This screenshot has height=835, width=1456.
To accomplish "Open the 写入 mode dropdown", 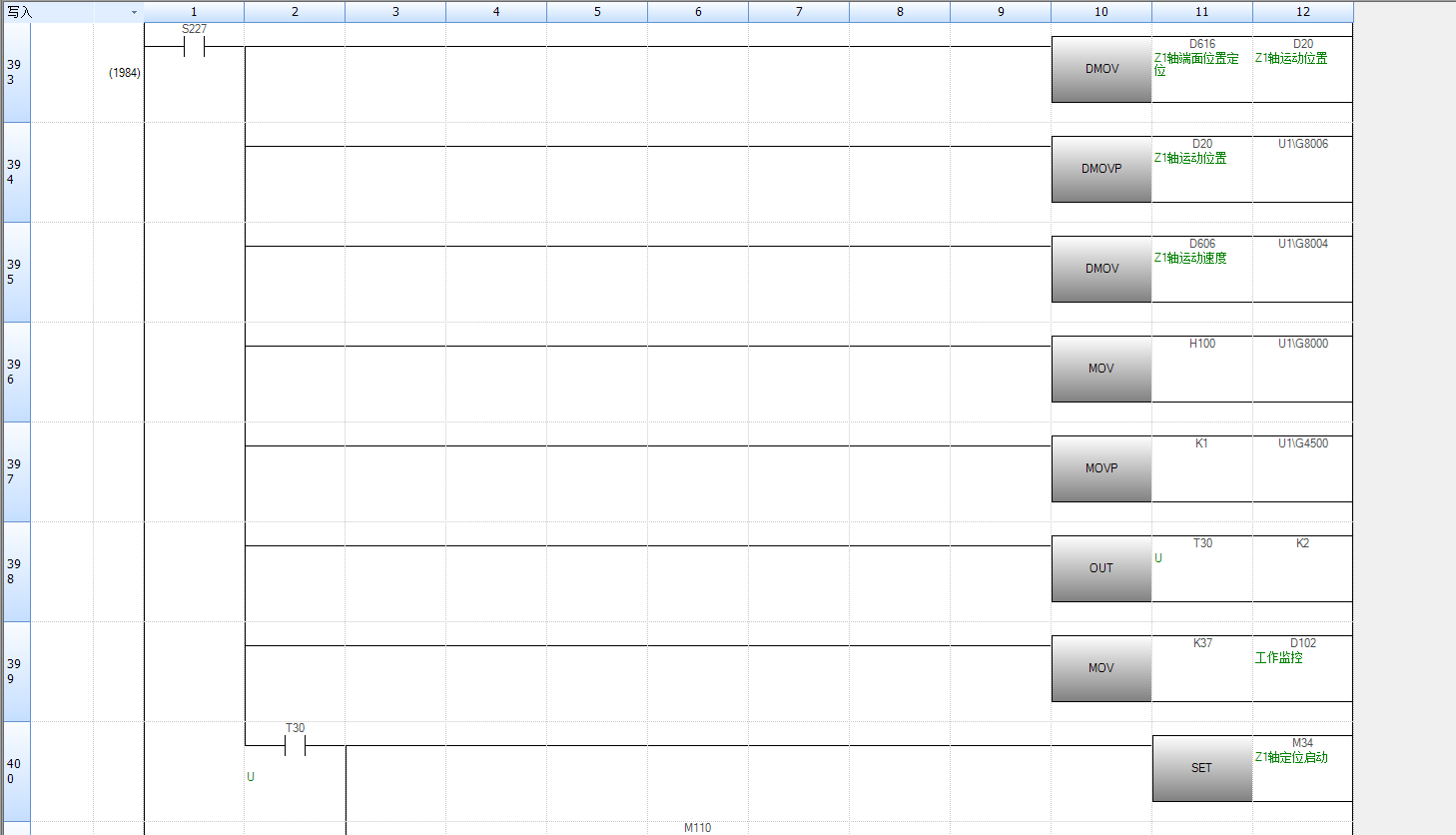I will [134, 12].
